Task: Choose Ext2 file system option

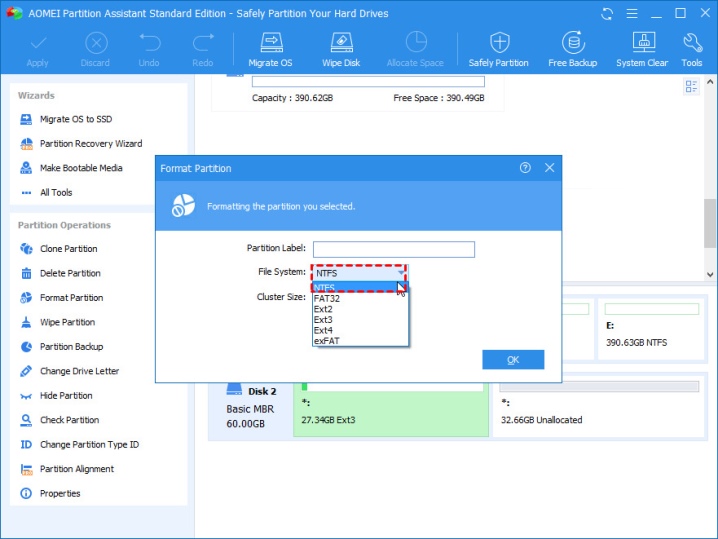Action: [360, 309]
